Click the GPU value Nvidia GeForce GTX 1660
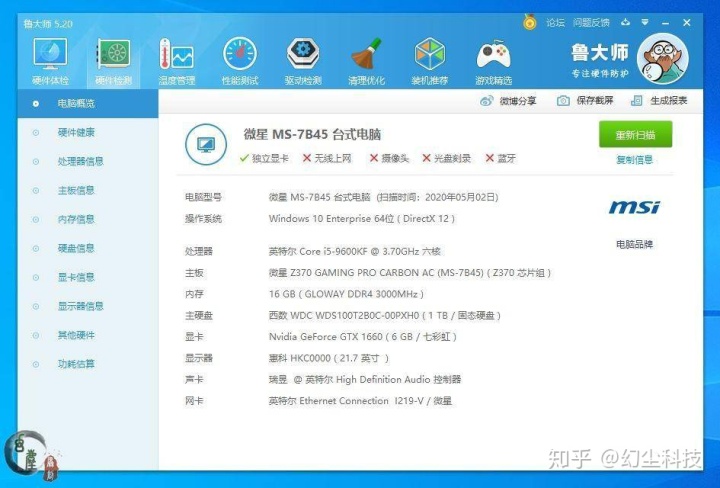Screen dimensions: 720x488 (x=363, y=337)
